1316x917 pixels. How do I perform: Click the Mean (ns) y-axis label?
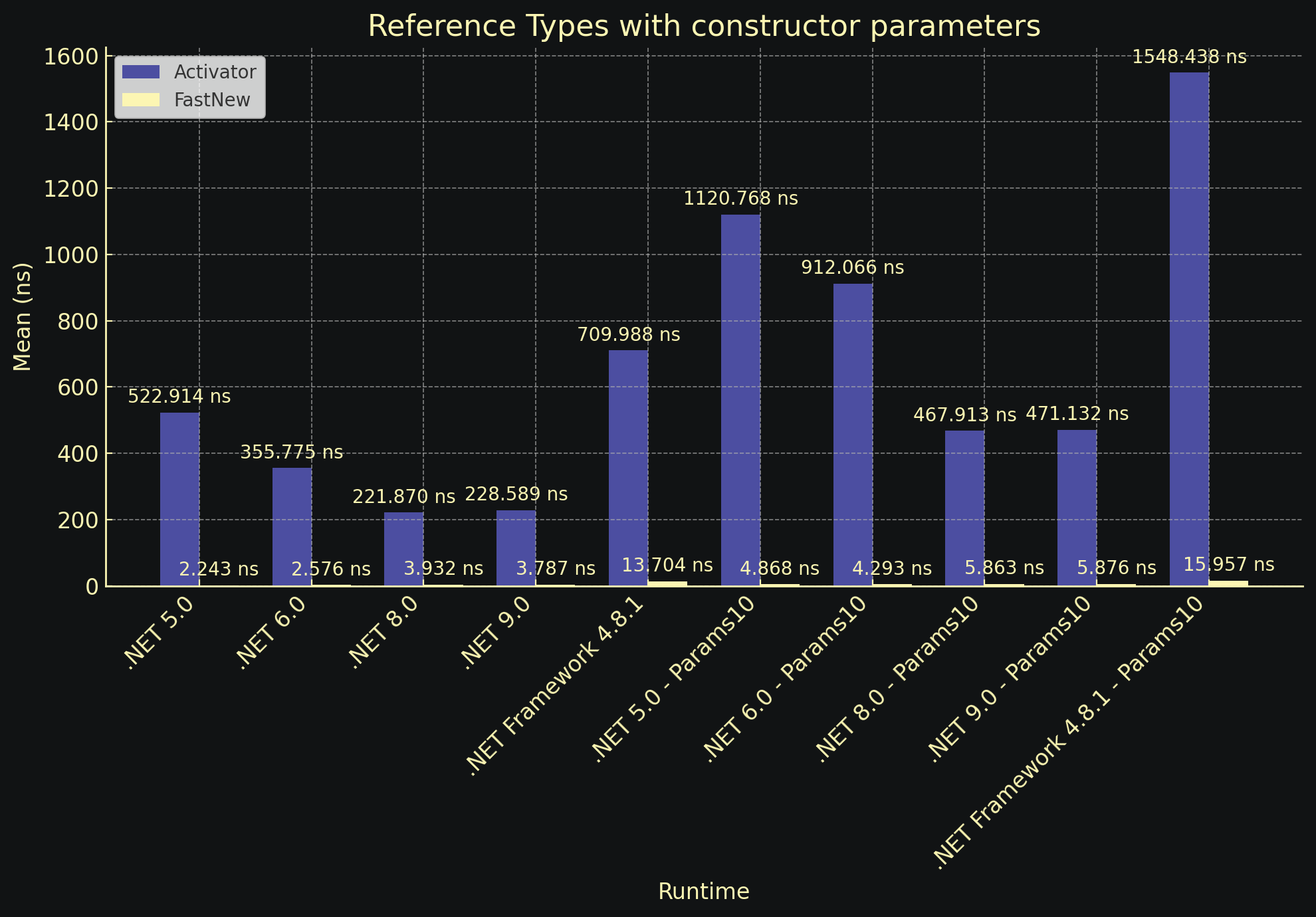(23, 317)
